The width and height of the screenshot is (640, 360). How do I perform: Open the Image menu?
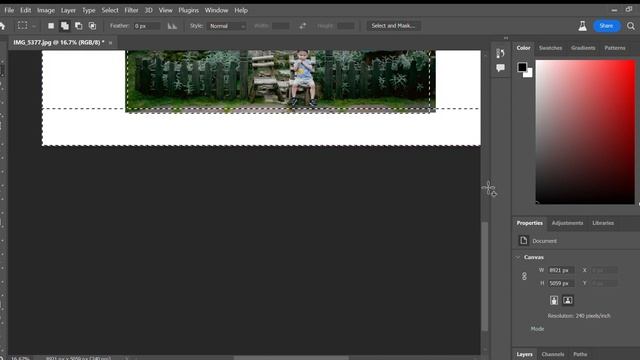[46, 10]
